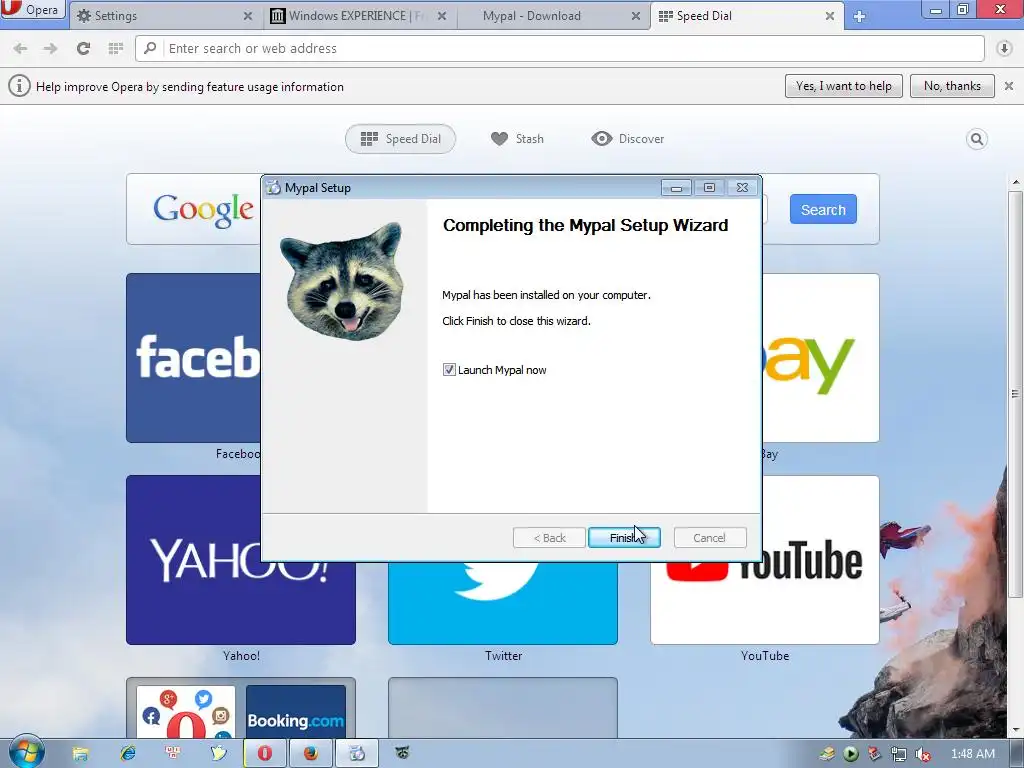Click the Opera menu button
Screen dimensions: 1024x768
33,11
